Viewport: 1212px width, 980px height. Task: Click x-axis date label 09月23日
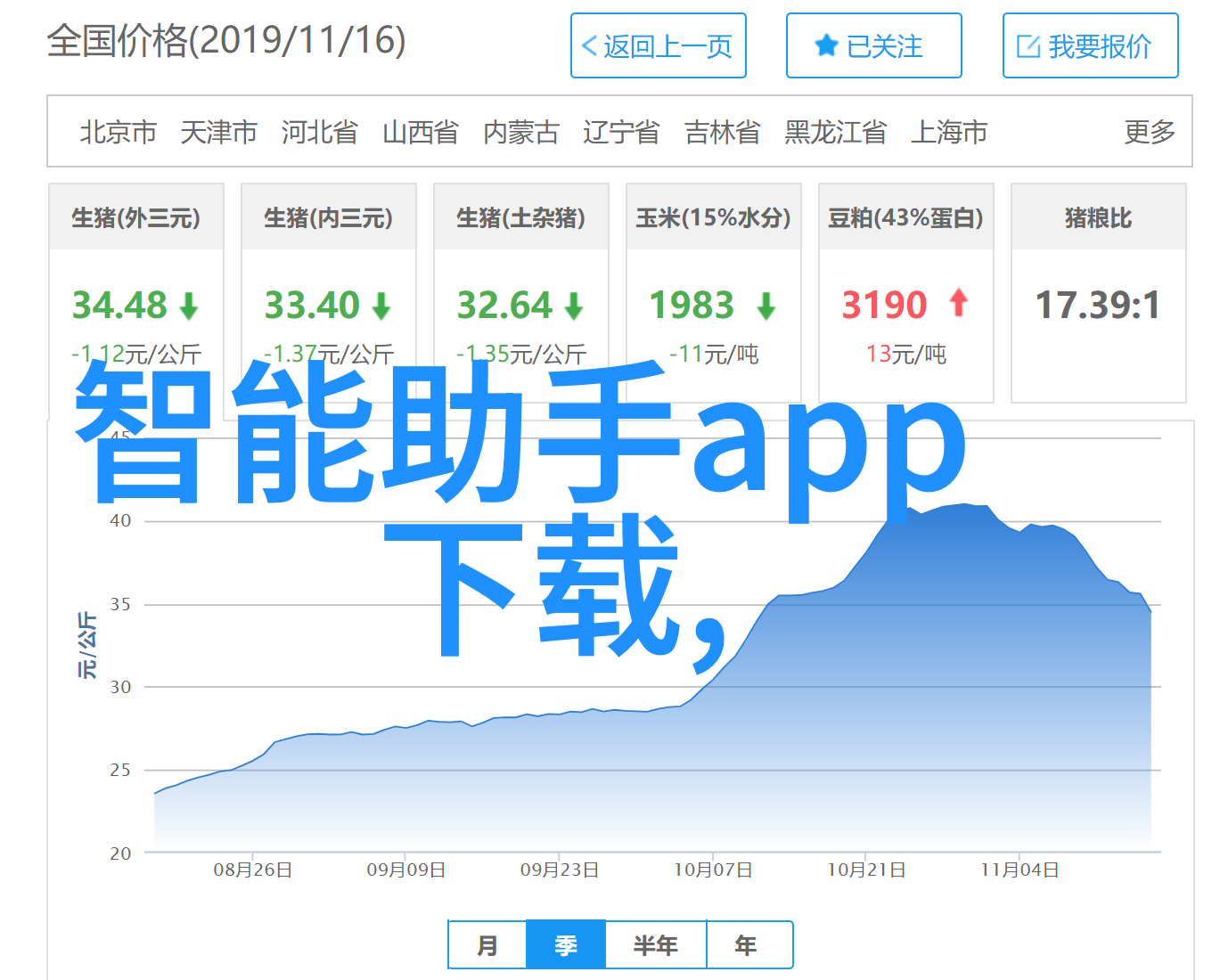pyautogui.click(x=560, y=870)
